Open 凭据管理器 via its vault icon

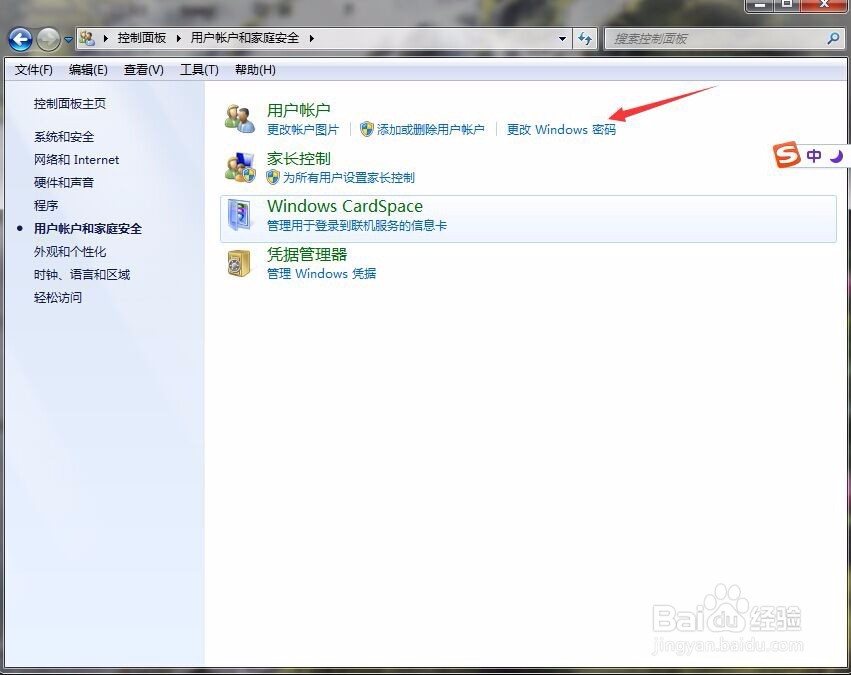pos(239,261)
